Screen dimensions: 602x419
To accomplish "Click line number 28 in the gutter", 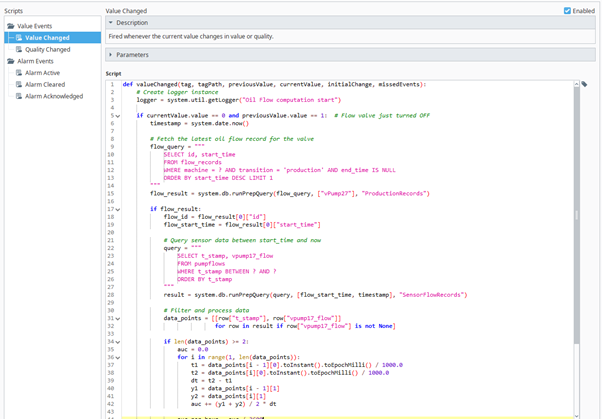I will pos(111,295).
